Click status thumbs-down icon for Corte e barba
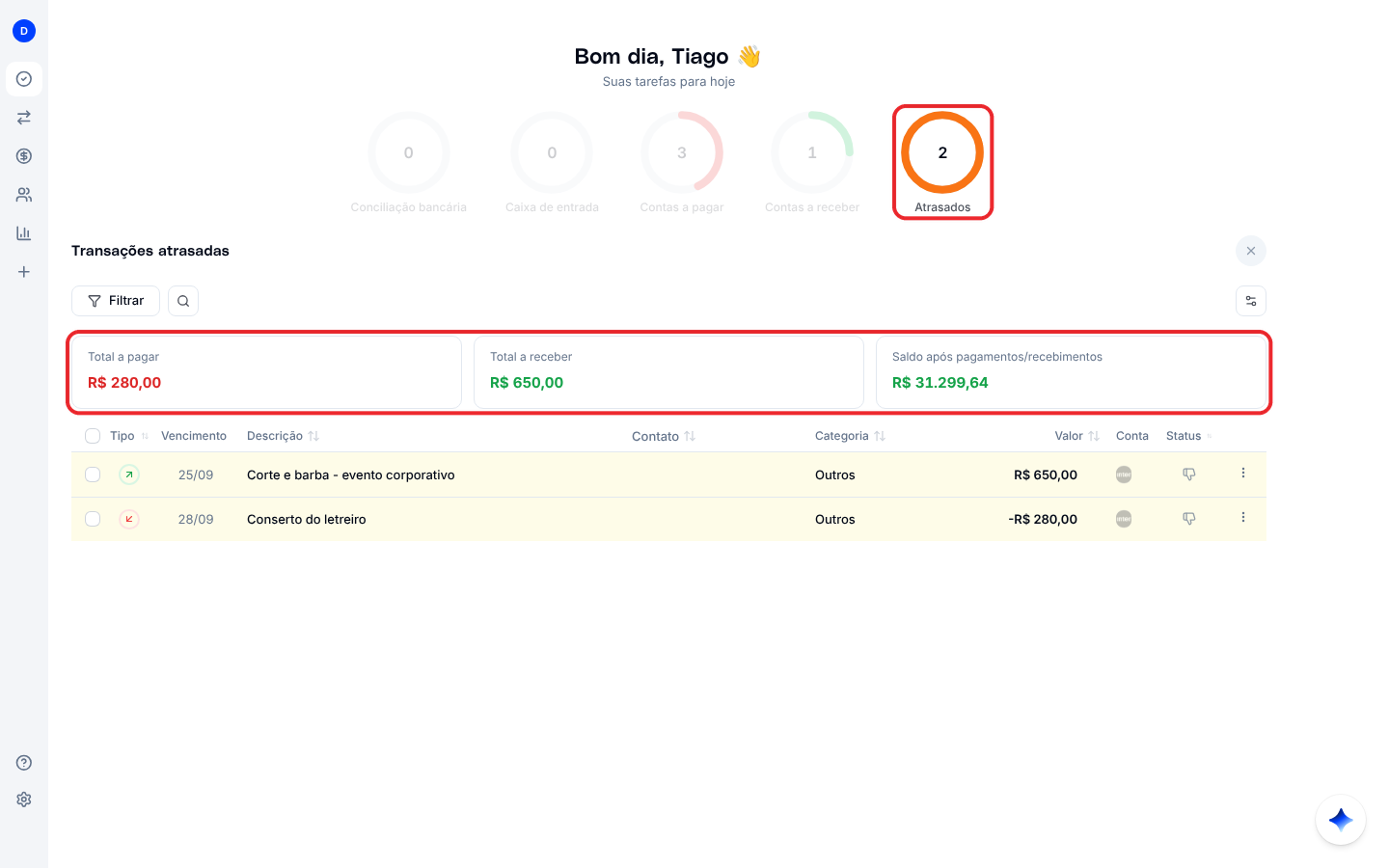This screenshot has height=868, width=1389. (1189, 475)
